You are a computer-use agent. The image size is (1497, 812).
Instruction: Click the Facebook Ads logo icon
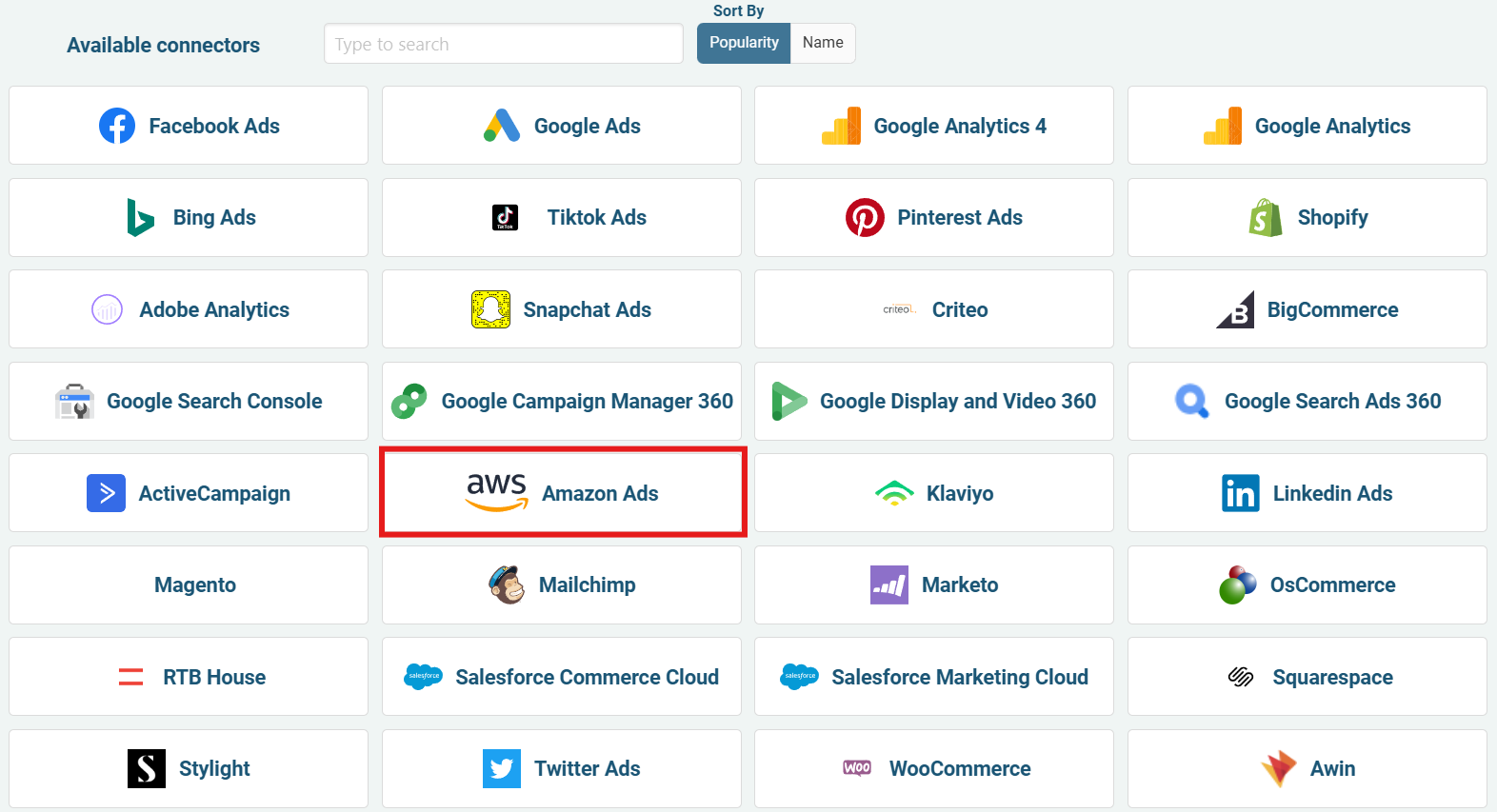click(117, 126)
